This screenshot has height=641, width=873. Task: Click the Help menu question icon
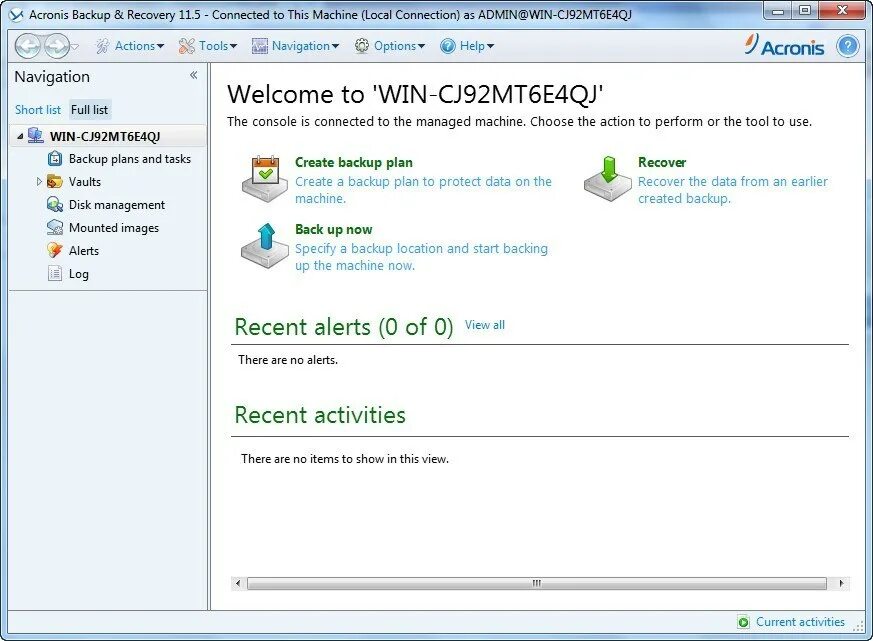[x=448, y=46]
